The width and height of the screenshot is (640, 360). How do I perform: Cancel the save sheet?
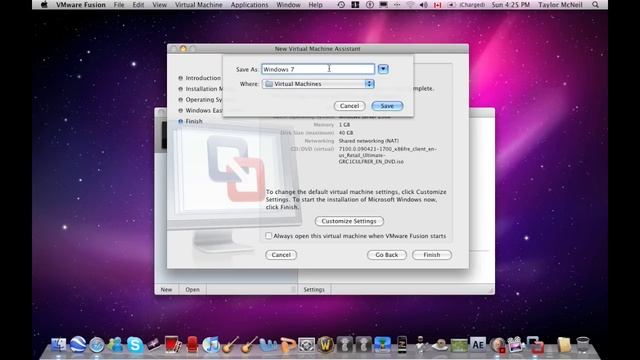point(349,106)
